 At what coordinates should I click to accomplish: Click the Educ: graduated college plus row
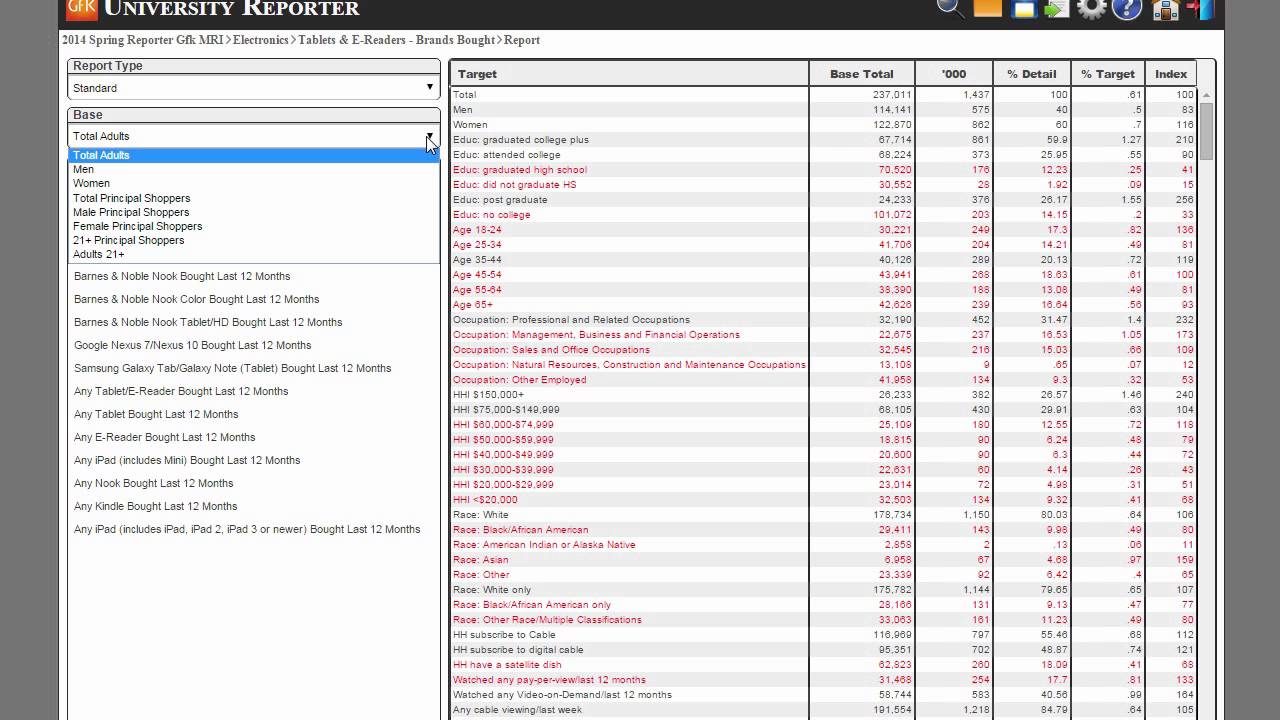(823, 140)
